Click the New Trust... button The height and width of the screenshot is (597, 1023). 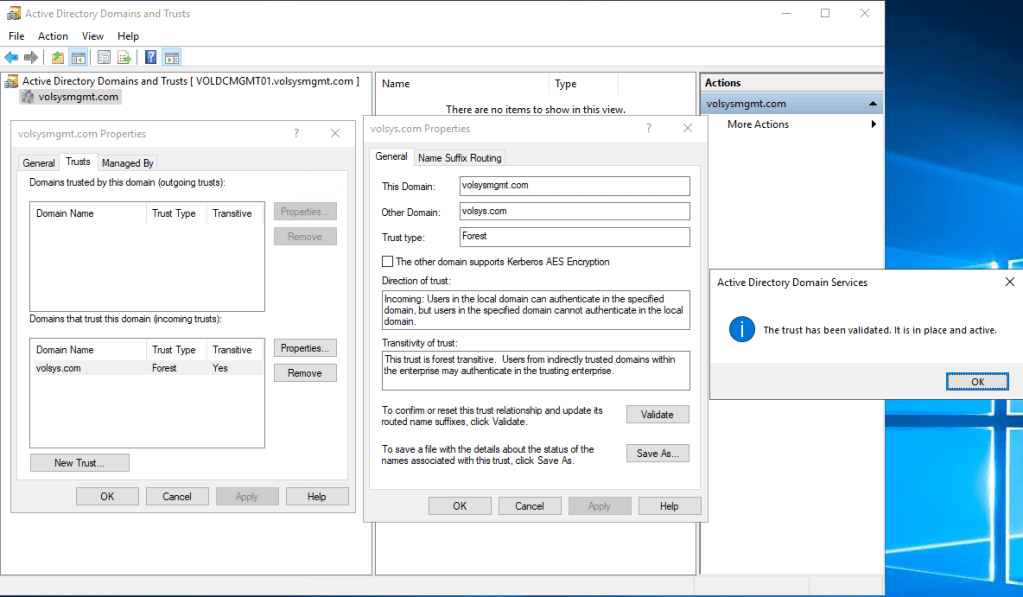[x=79, y=463]
